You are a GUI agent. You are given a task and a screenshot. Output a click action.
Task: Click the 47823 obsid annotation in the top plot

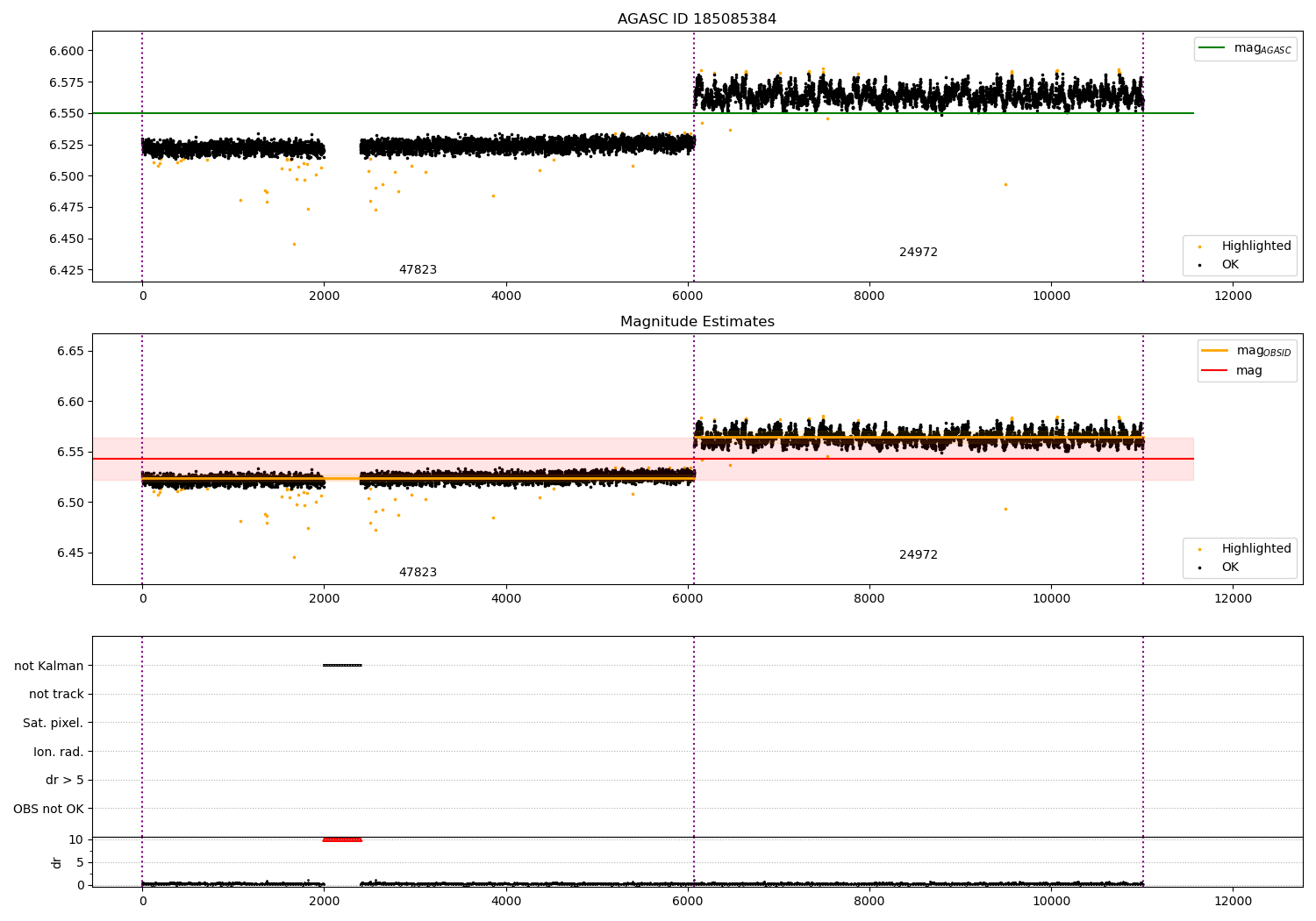click(418, 270)
